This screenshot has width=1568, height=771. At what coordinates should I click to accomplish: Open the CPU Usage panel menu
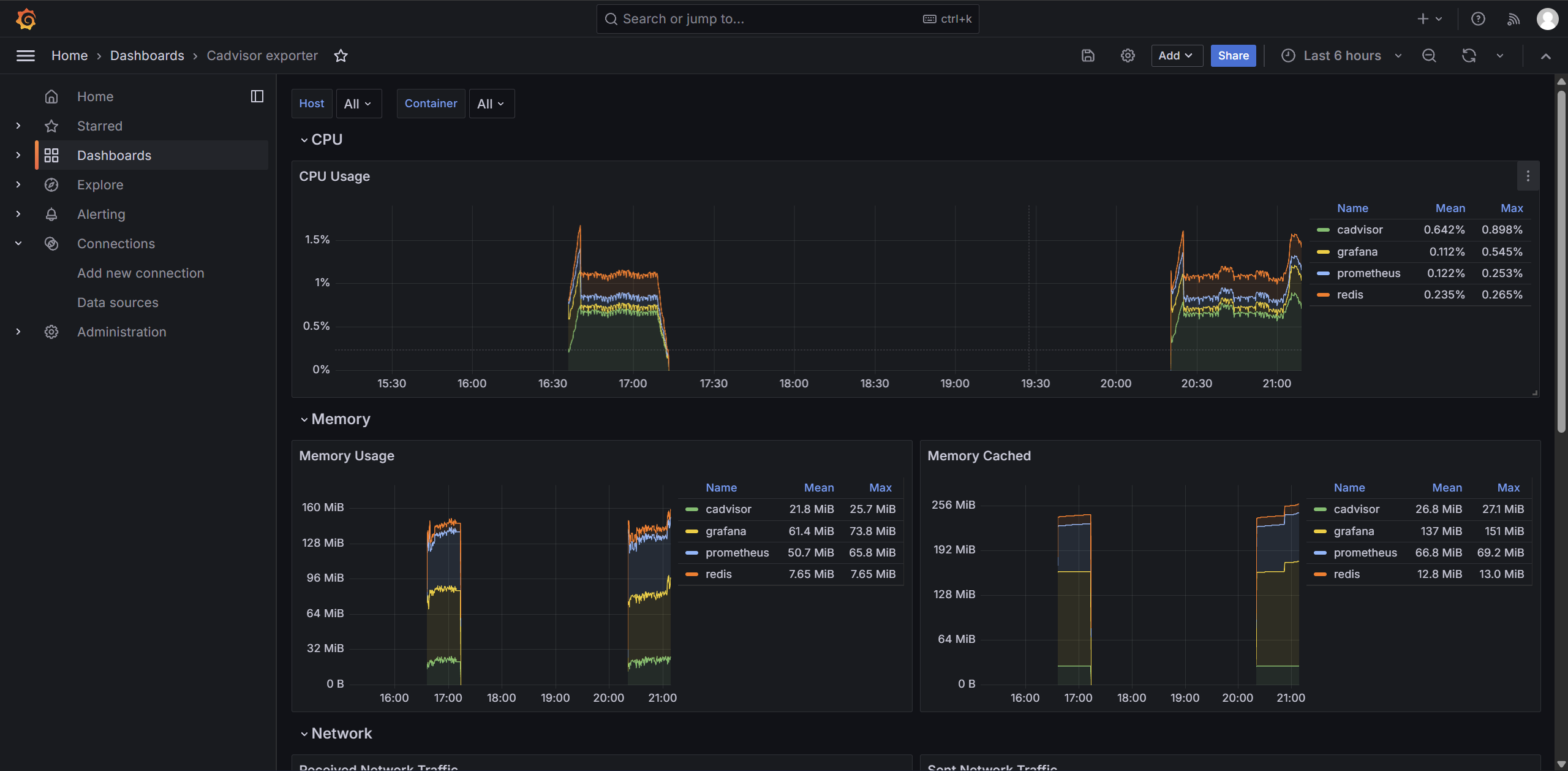click(1528, 177)
